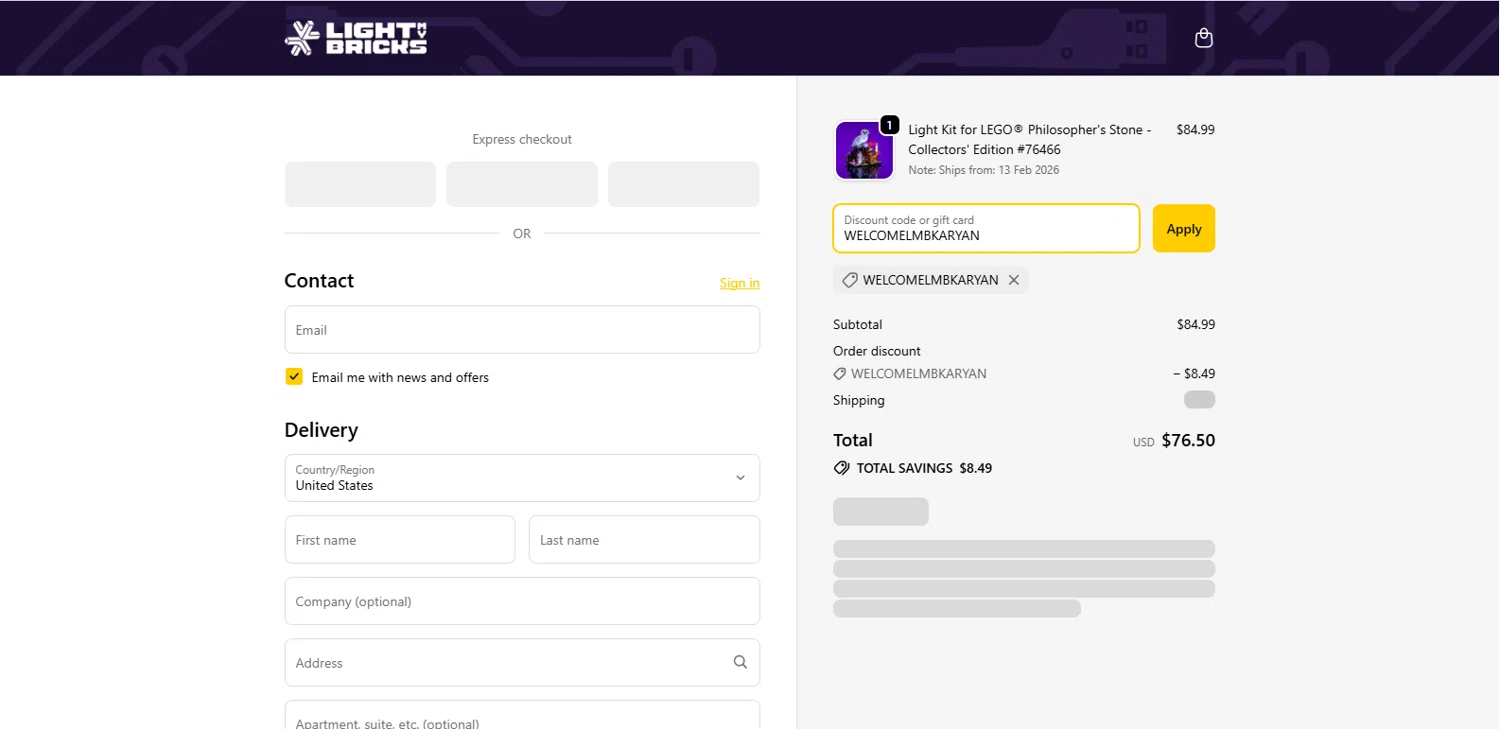
Task: Click the Last name field
Action: [644, 540]
